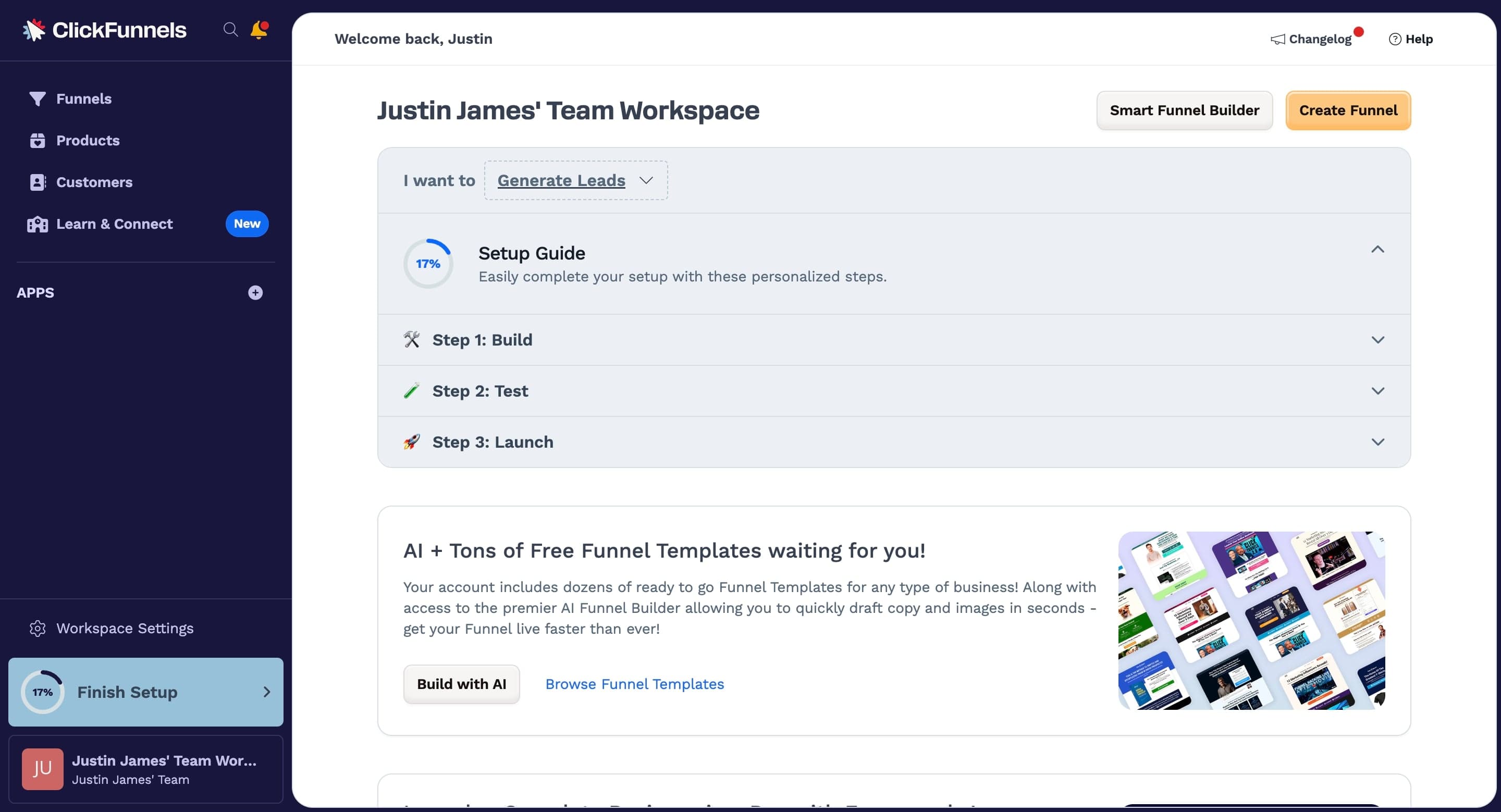Click the test tube icon for Step 2
1501x812 pixels.
tap(412, 391)
